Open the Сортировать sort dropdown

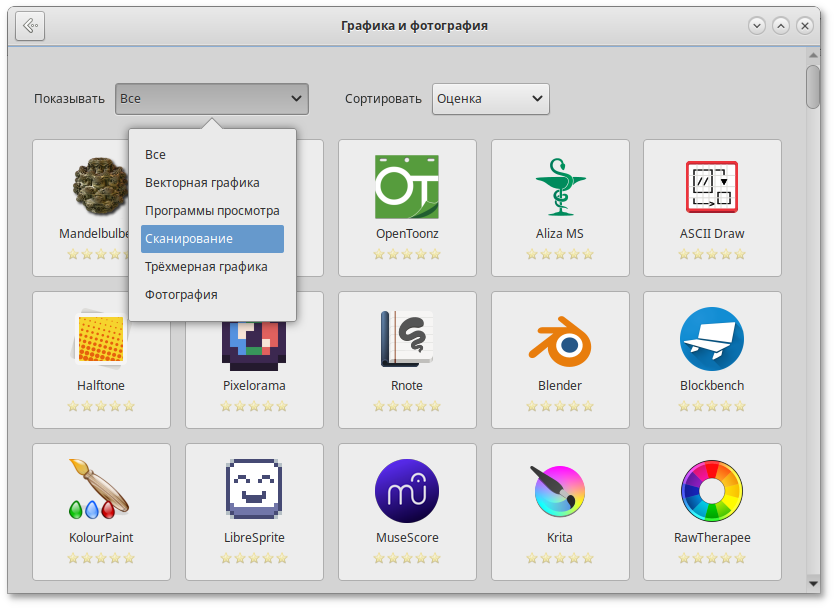point(490,98)
